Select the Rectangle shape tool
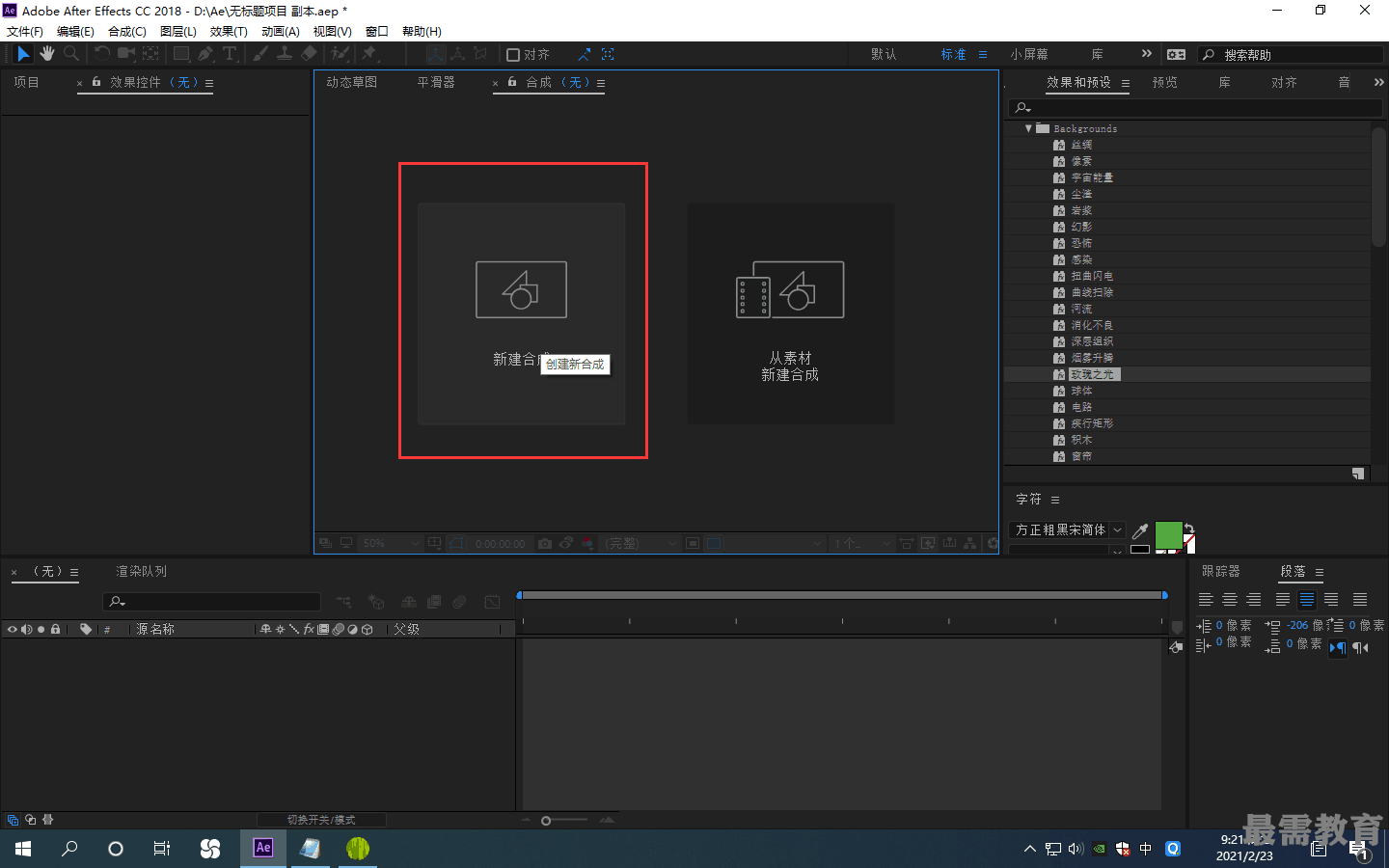Screen dimensions: 1389x868 180,54
